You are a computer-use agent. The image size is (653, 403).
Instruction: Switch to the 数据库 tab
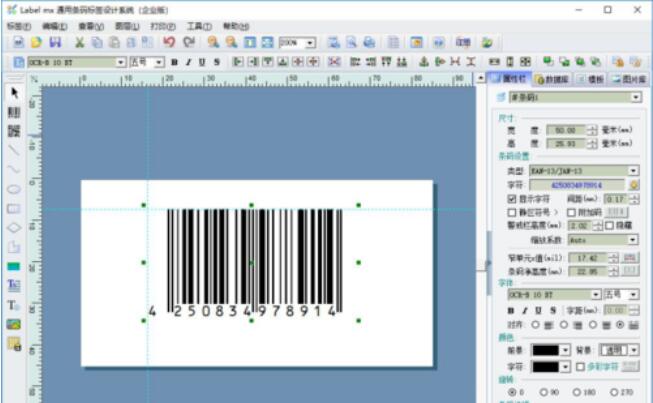point(553,79)
